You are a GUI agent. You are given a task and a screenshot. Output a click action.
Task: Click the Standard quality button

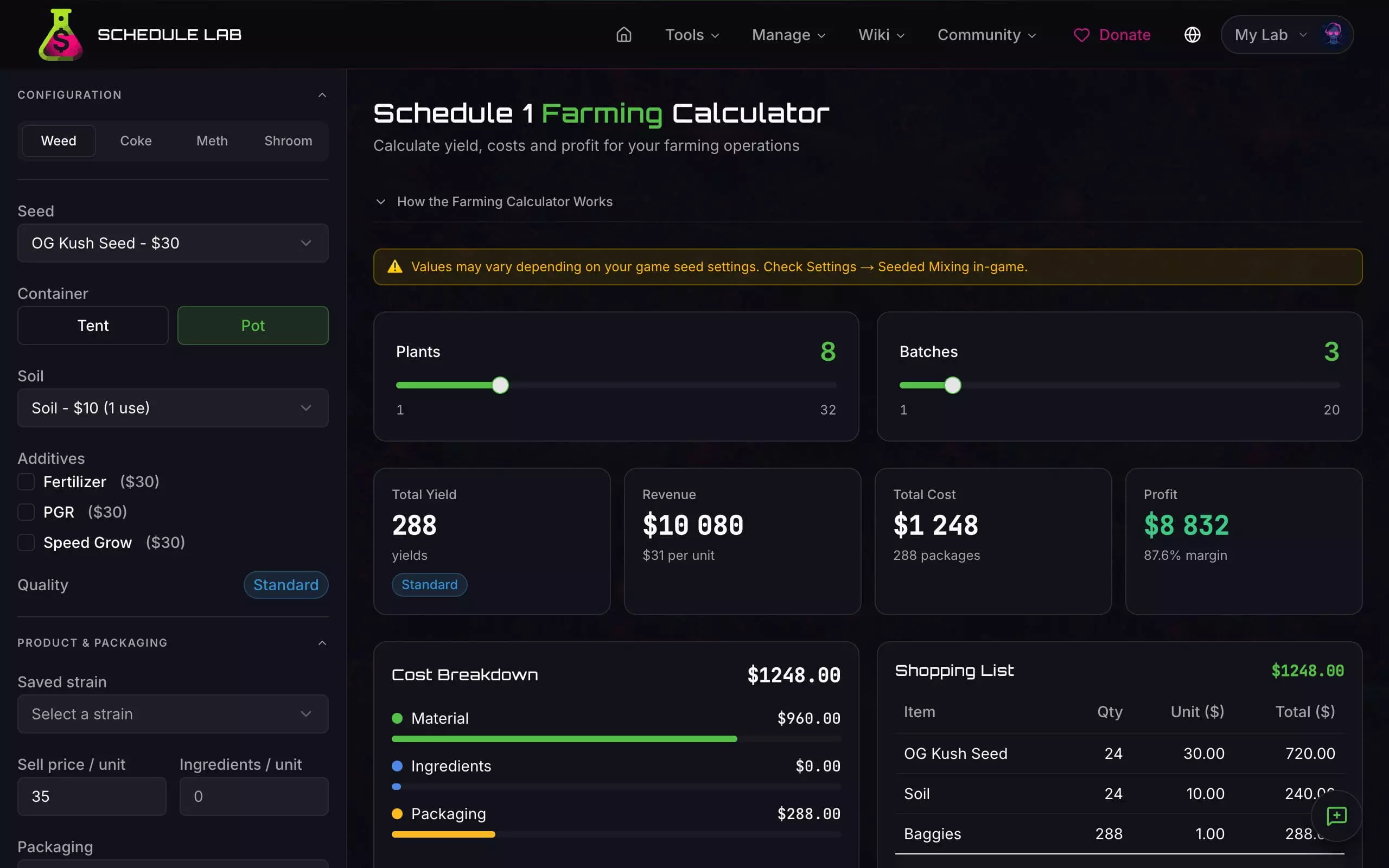click(x=285, y=585)
